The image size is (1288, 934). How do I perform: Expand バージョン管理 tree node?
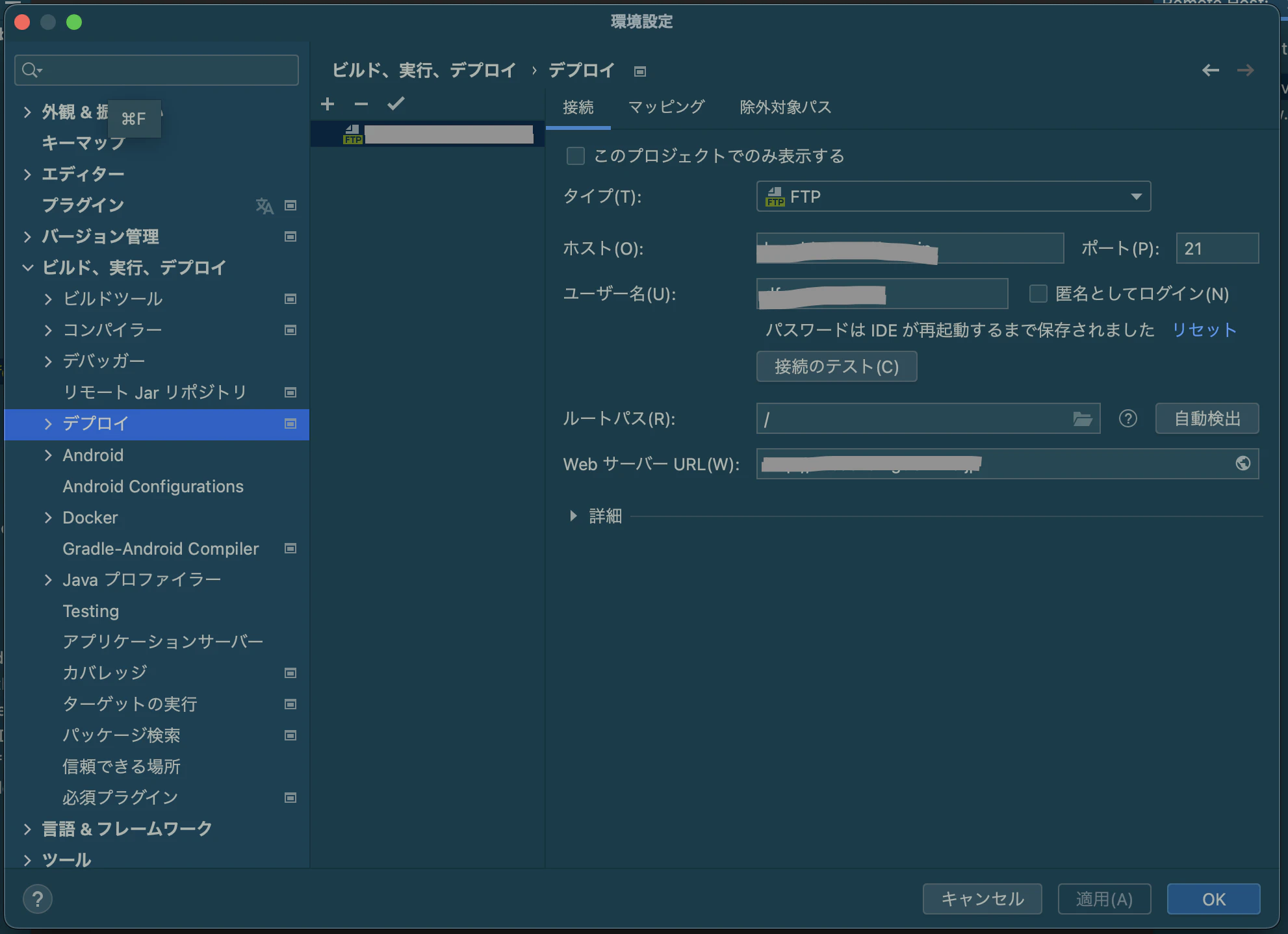[x=27, y=237]
